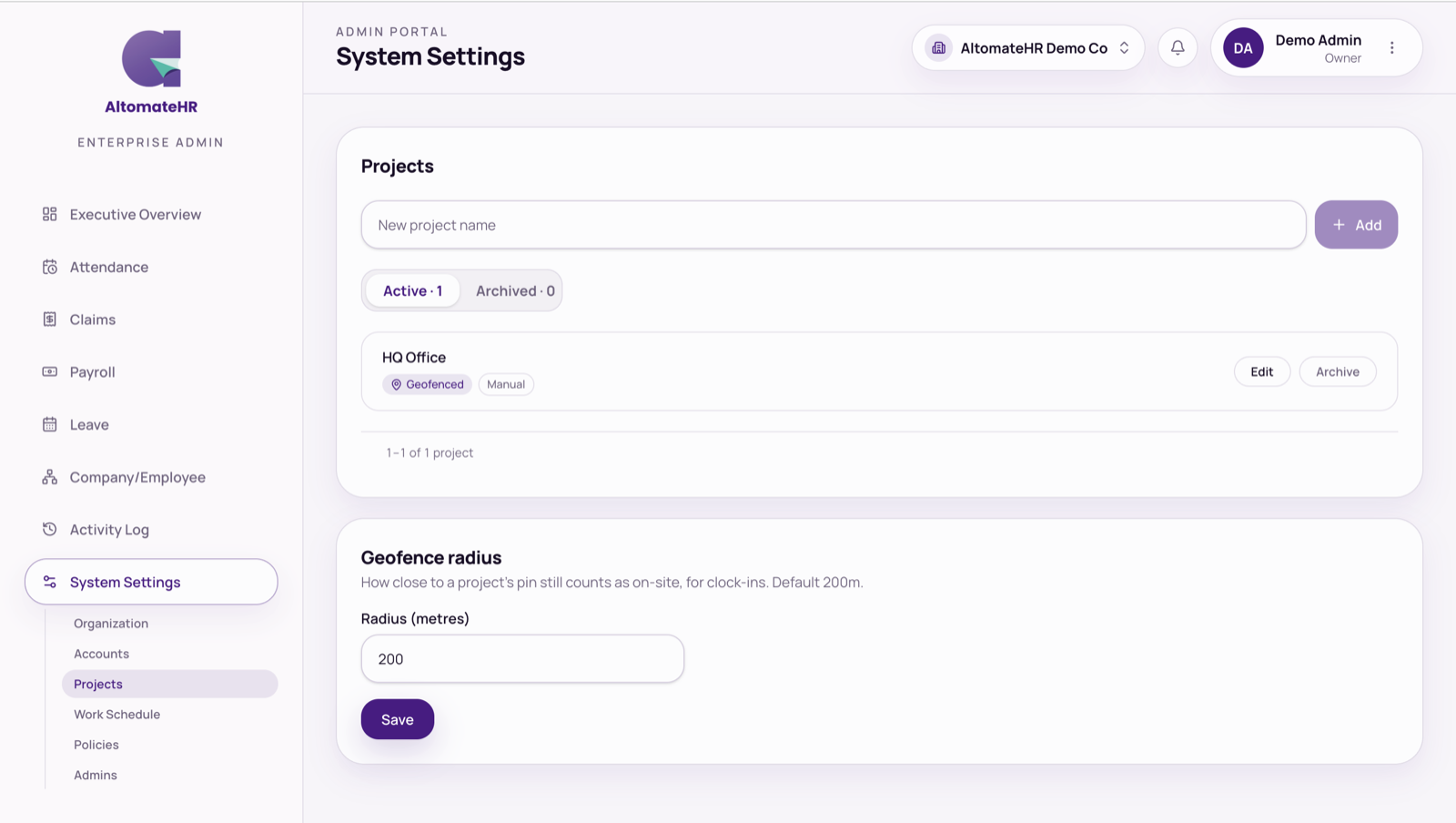Screen dimensions: 1456x823
Task: Open the Attendance section
Action: (108, 267)
